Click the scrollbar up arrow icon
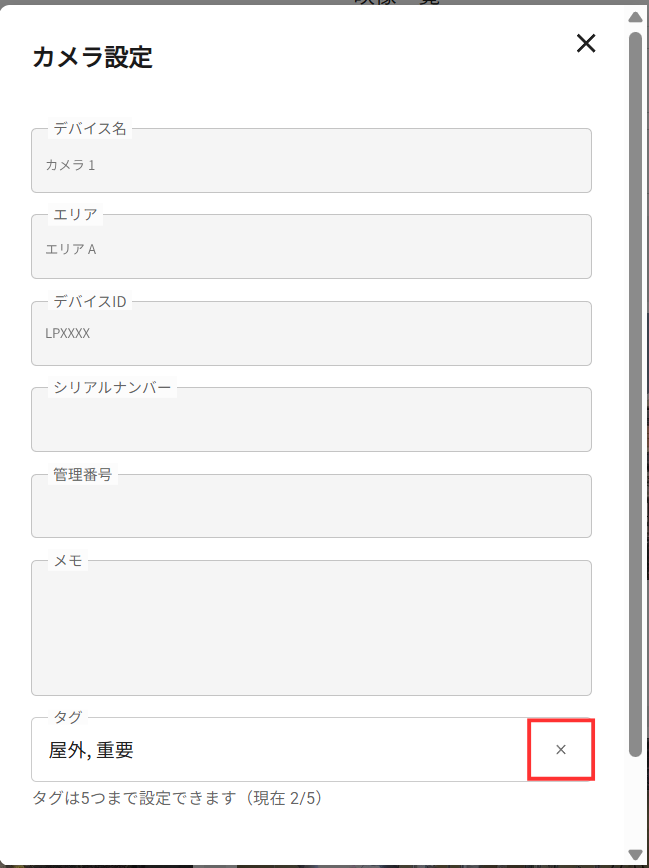 click(x=635, y=17)
